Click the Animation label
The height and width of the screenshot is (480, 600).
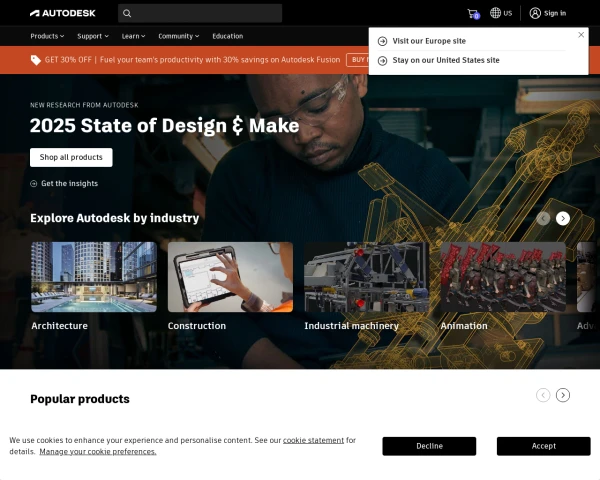tap(464, 326)
